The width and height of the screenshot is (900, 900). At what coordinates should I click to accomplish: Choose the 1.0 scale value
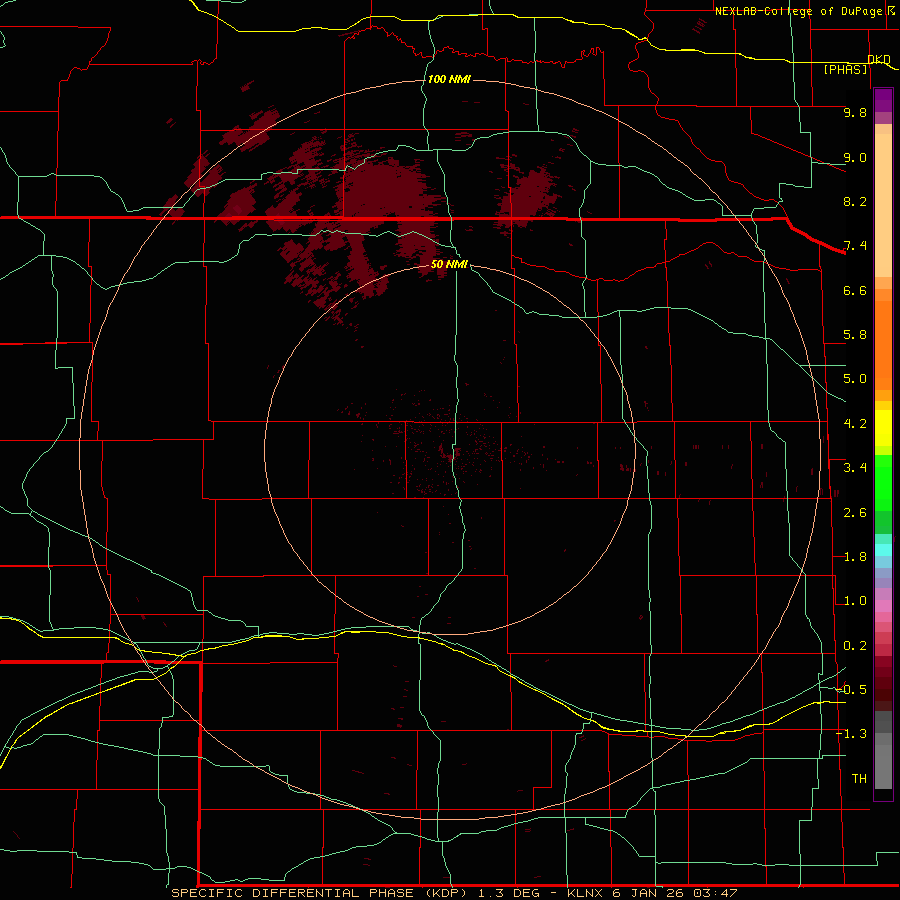pyautogui.click(x=855, y=601)
